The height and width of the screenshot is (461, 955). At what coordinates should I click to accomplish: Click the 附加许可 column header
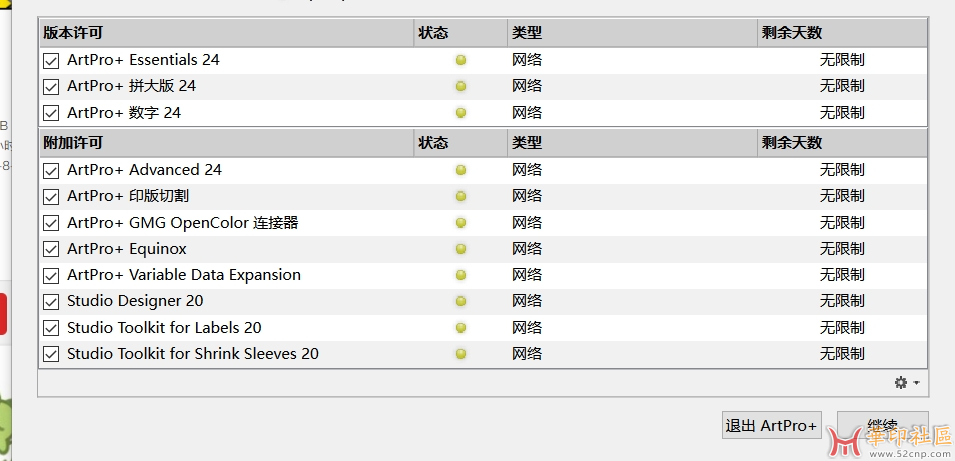point(227,143)
